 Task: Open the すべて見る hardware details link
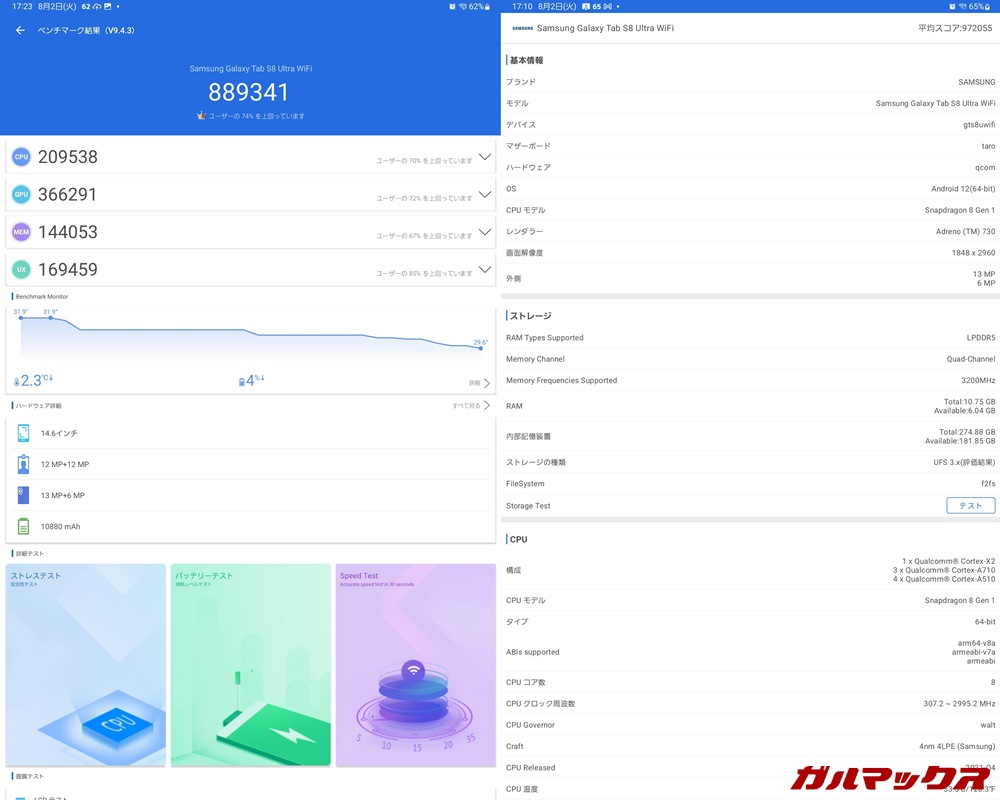coord(472,406)
